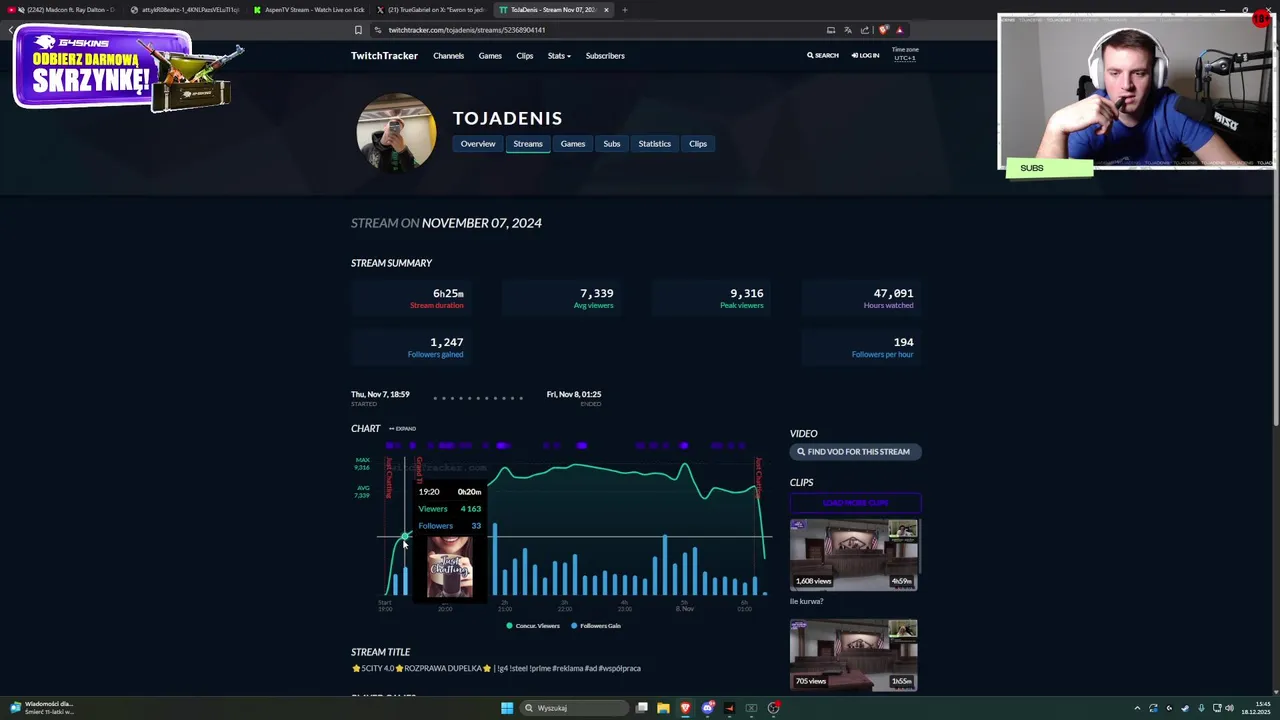Open Task View on the taskbar
The width and height of the screenshot is (1280, 720).
pyautogui.click(x=642, y=708)
